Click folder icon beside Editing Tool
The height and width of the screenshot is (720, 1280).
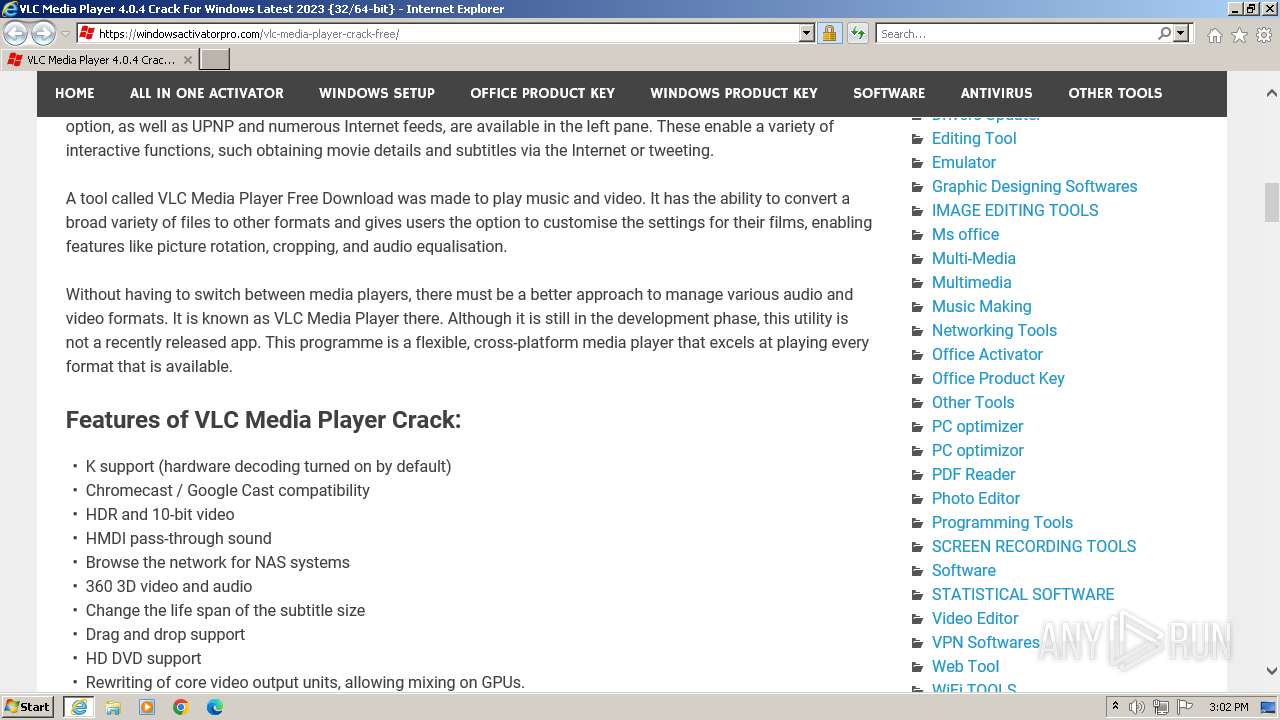[917, 139]
